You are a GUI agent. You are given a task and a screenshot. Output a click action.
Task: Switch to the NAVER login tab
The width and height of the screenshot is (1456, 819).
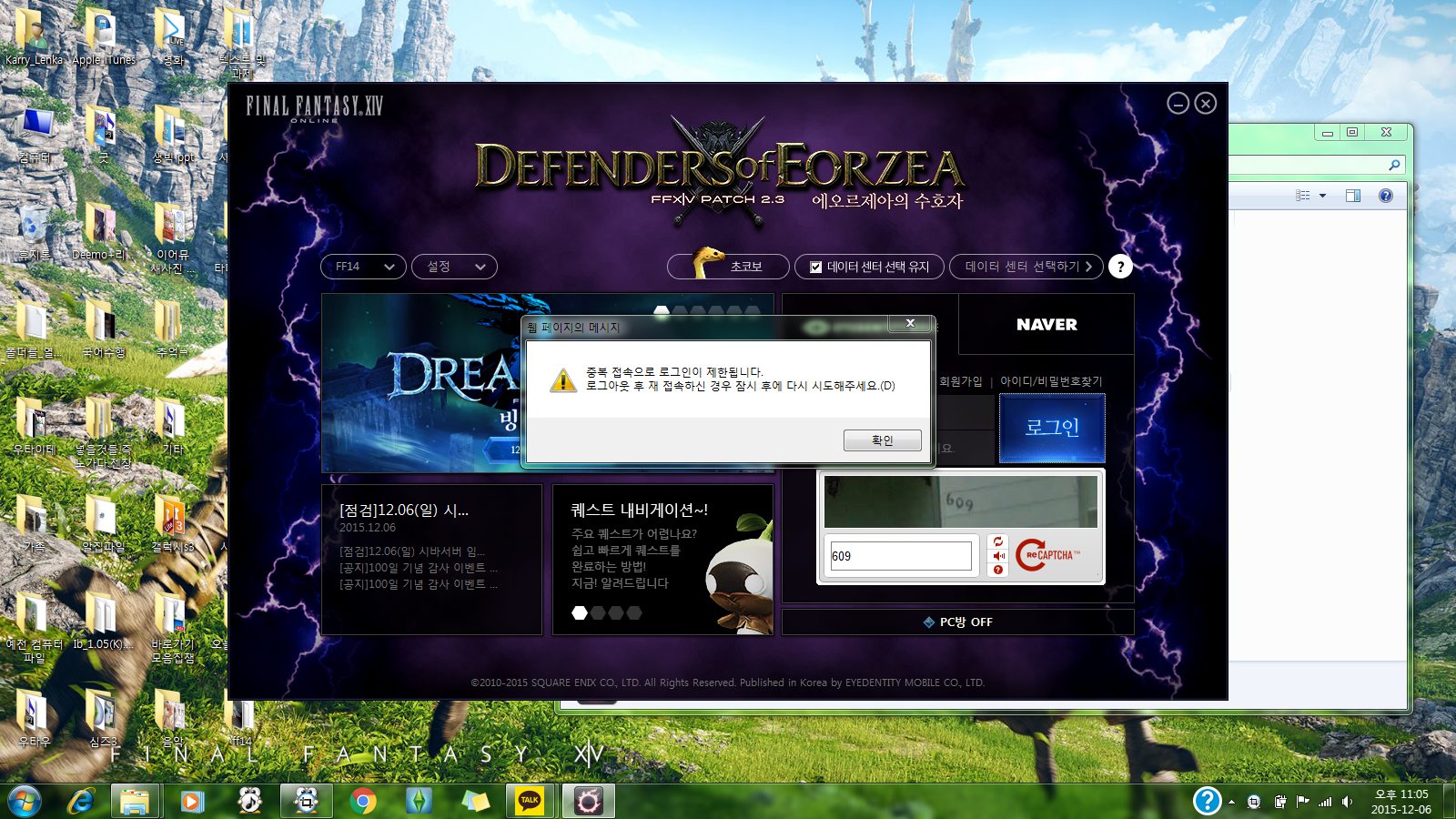pos(1046,325)
